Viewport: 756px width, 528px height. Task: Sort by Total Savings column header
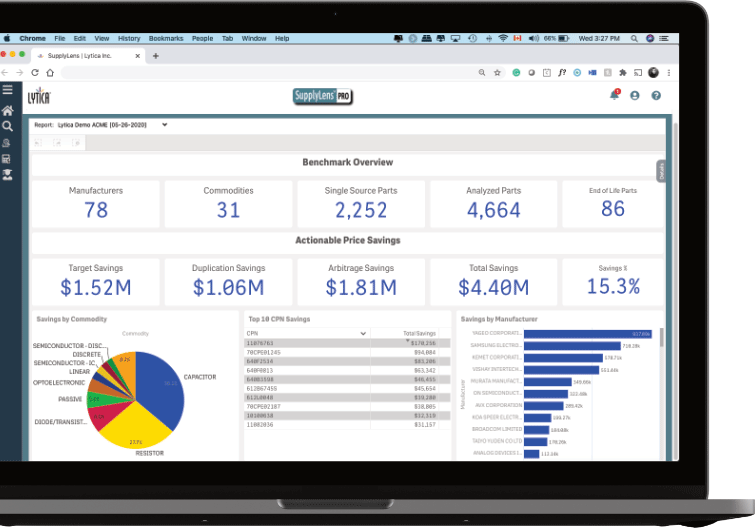click(419, 333)
